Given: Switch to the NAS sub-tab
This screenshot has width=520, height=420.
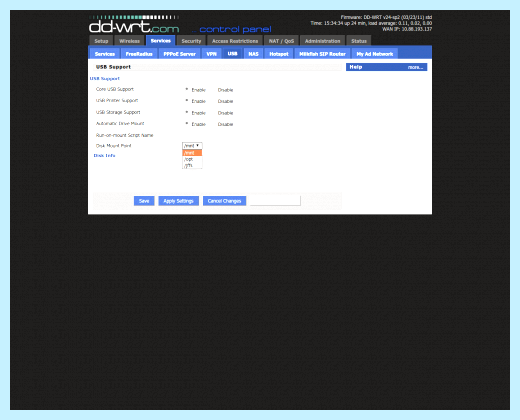Looking at the screenshot, I should tap(253, 54).
